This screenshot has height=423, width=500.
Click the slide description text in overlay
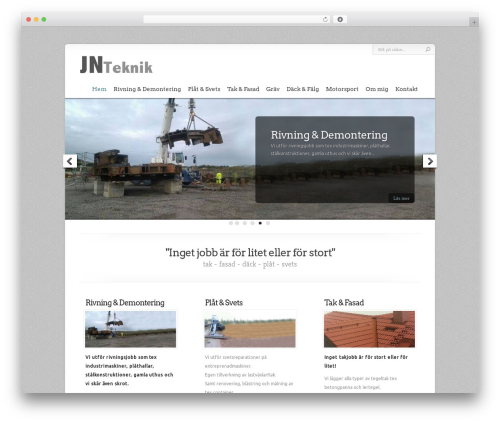pyautogui.click(x=331, y=150)
